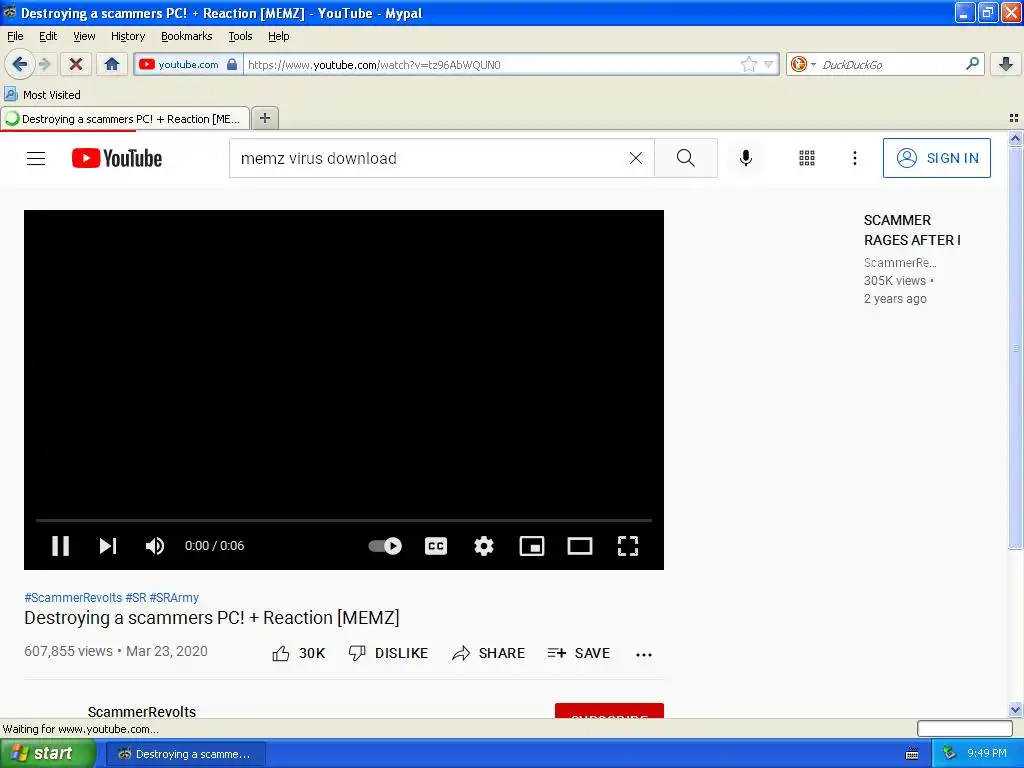The height and width of the screenshot is (768, 1024).
Task: Go back using the browser back arrow
Action: (19, 64)
